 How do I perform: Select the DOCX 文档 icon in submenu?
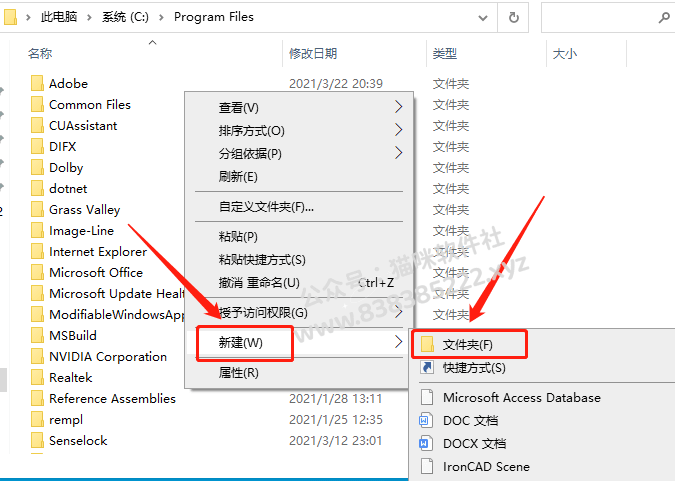point(425,443)
